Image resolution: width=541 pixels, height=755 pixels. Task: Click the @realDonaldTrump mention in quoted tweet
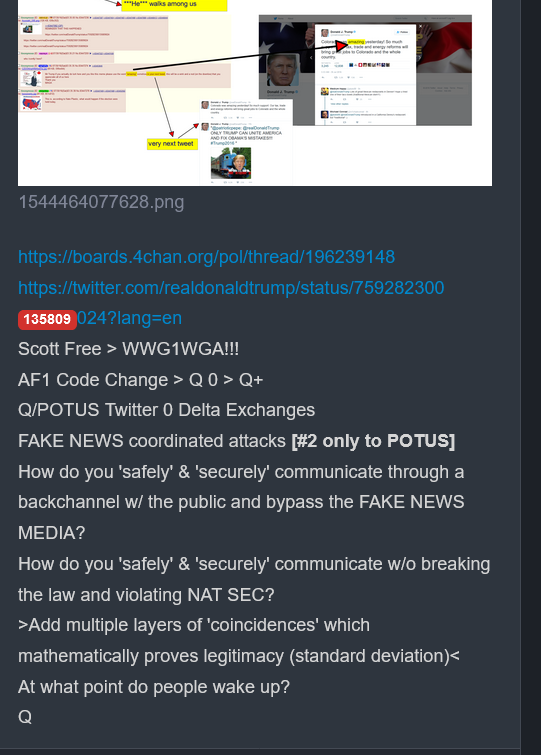tap(261, 128)
